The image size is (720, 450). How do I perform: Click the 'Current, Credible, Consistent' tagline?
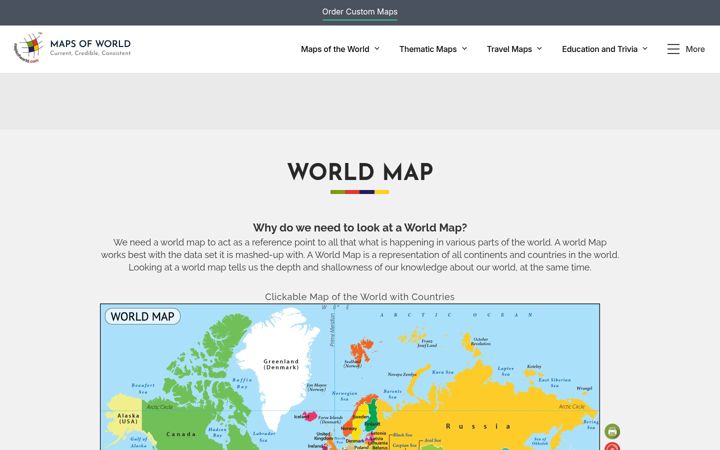point(90,53)
